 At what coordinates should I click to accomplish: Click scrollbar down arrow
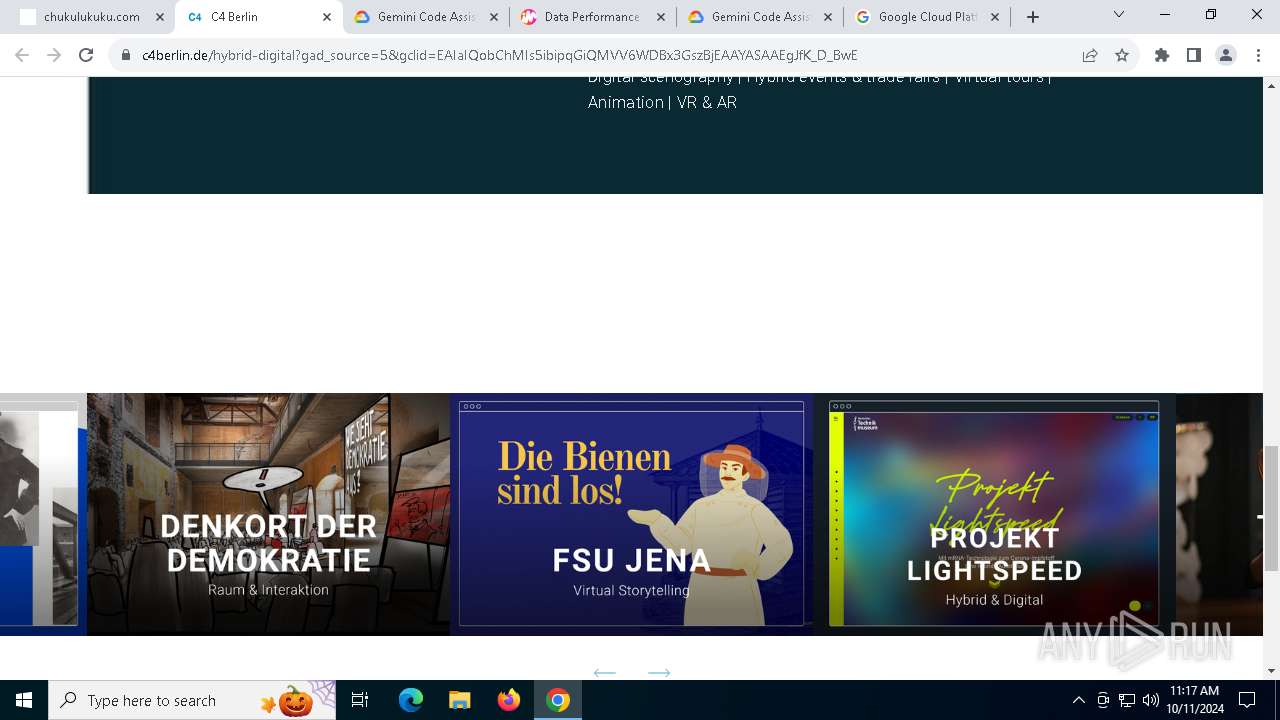[1271, 671]
